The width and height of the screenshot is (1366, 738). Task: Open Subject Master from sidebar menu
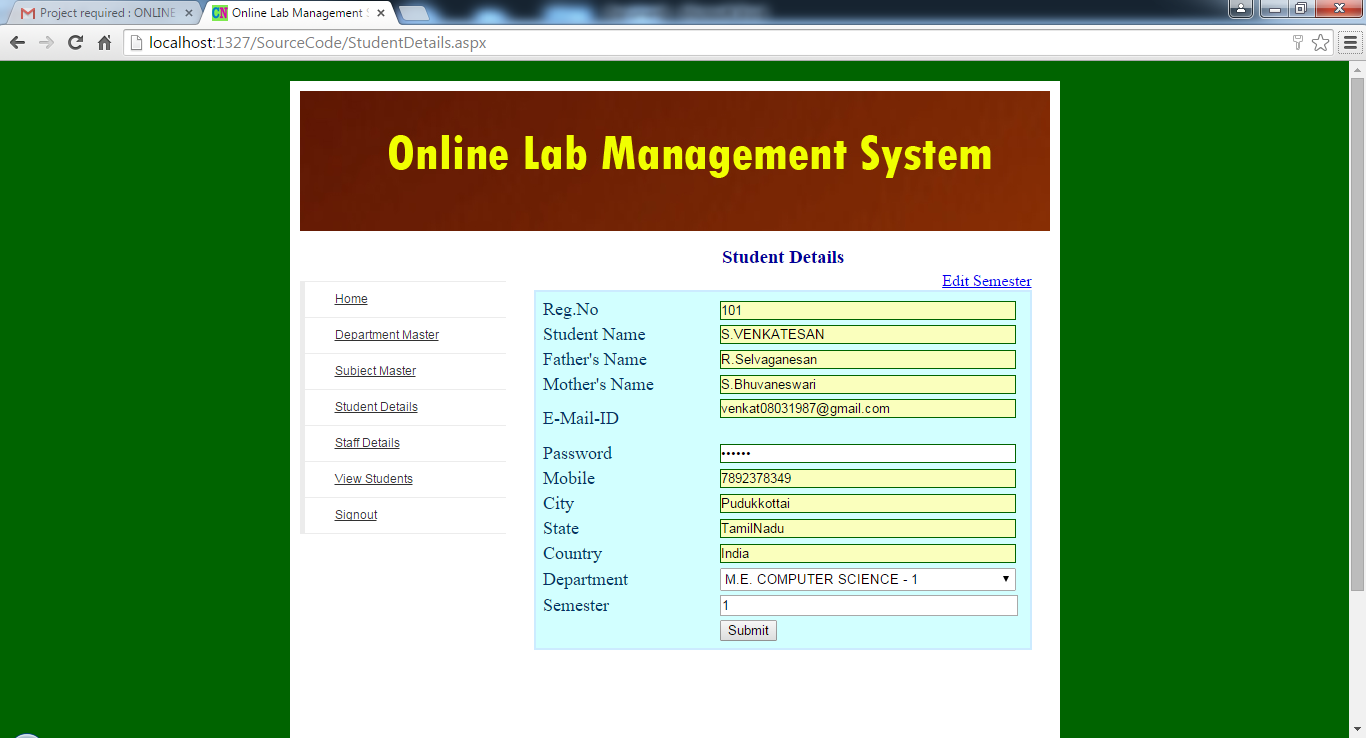coord(375,371)
